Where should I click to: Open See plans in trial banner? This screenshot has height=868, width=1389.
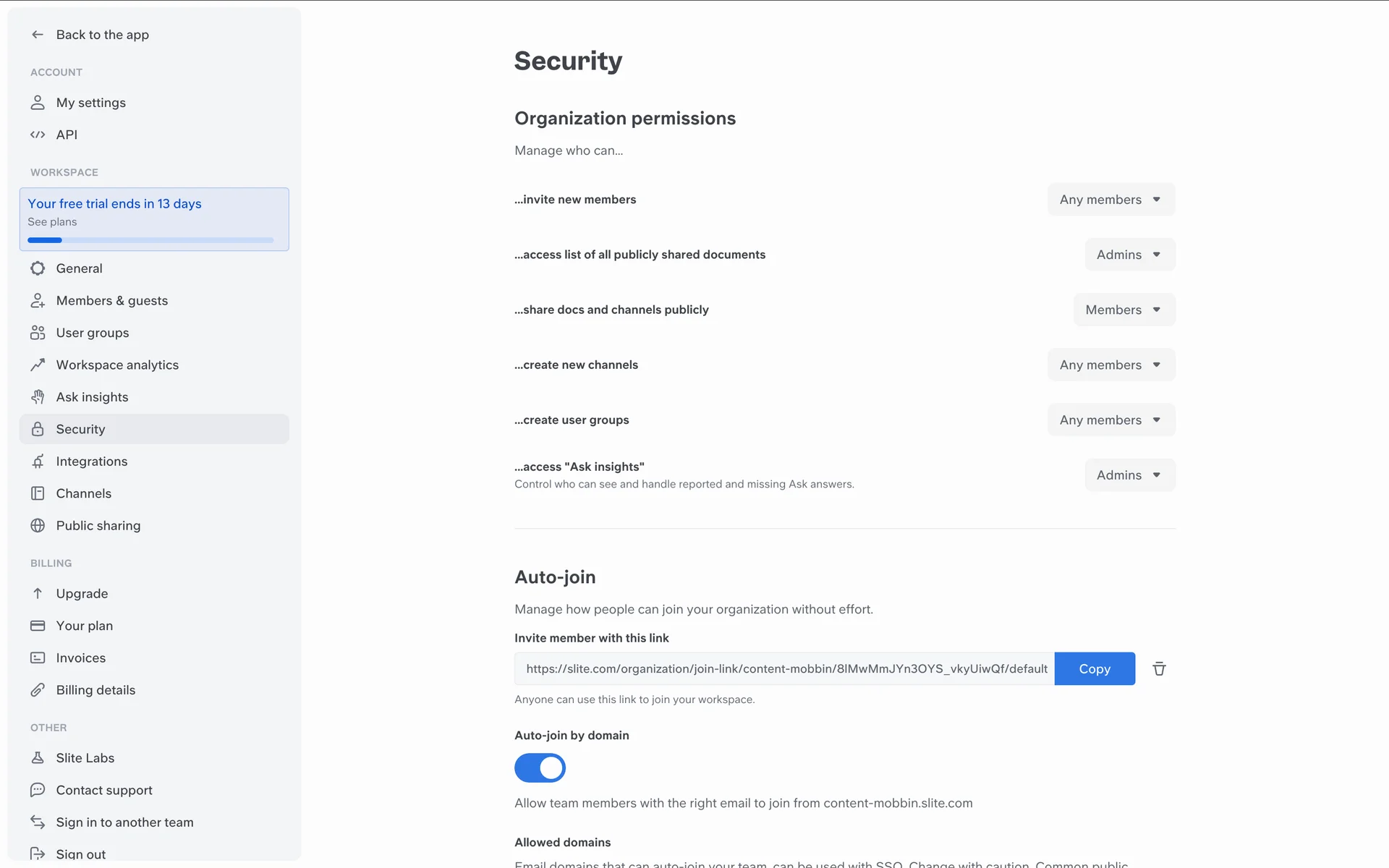coord(52,222)
